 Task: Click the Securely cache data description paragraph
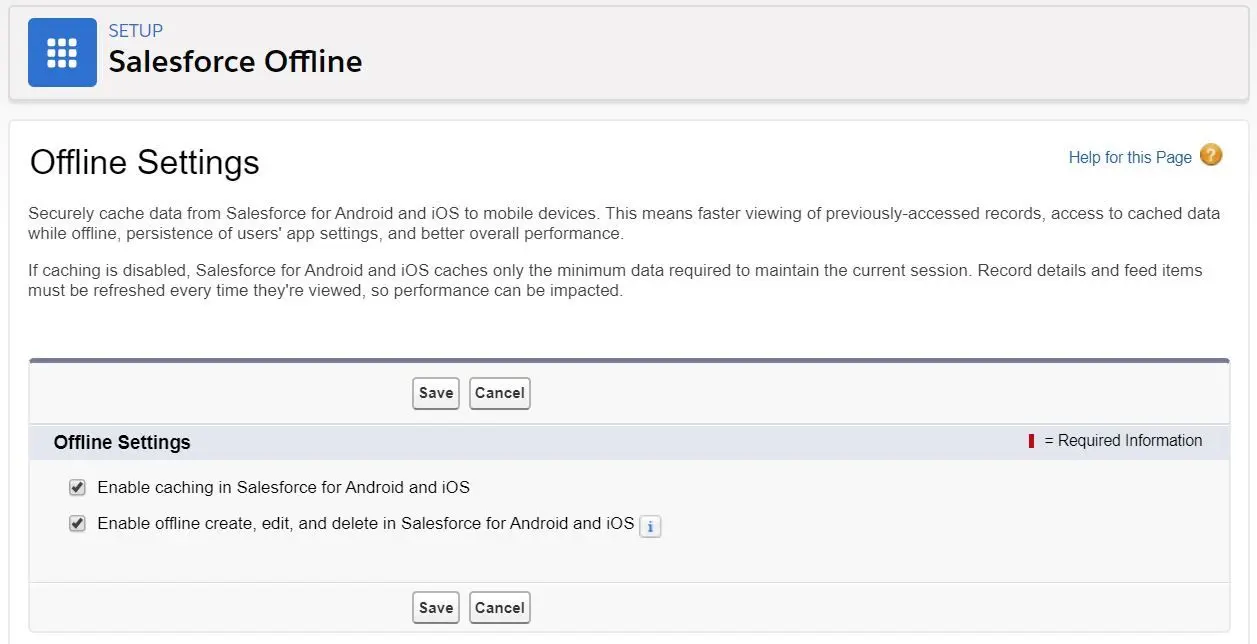[x=624, y=224]
